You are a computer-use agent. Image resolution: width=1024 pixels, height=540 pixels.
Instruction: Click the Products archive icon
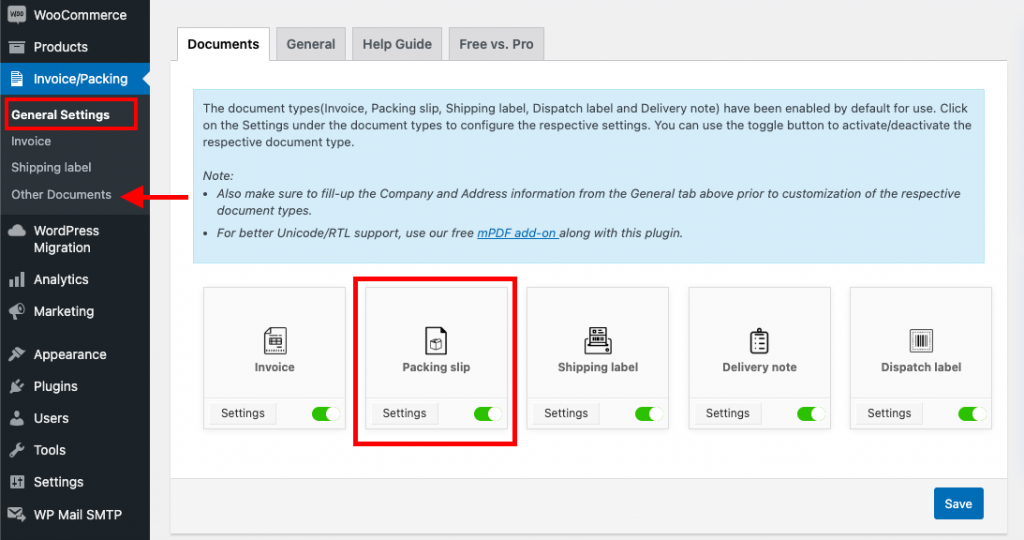[x=16, y=47]
